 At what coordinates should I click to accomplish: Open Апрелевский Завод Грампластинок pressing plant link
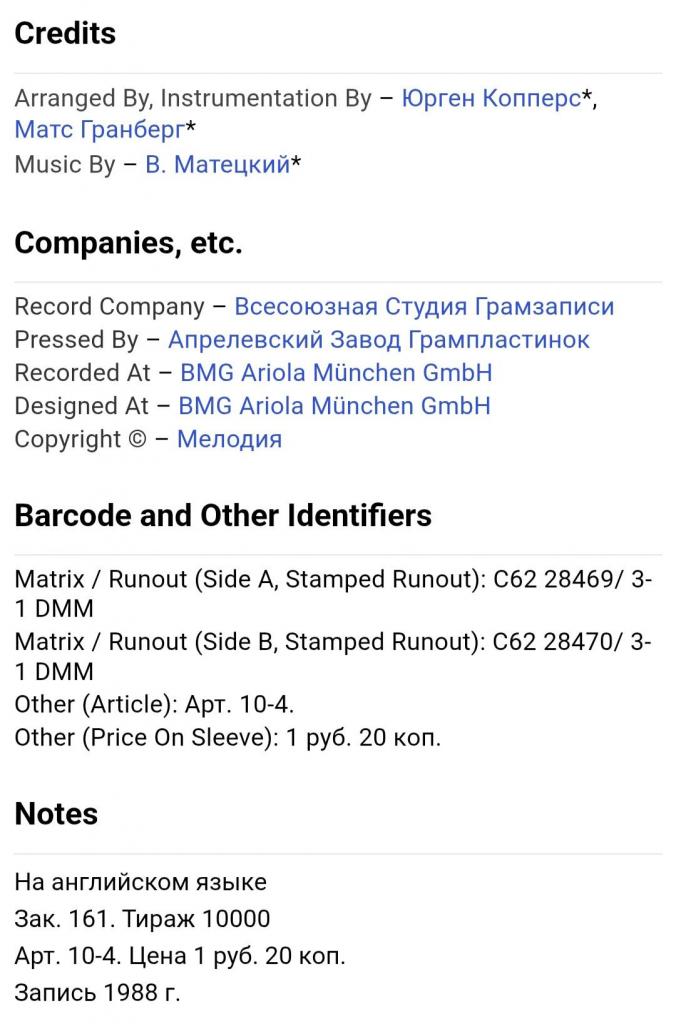click(x=379, y=340)
